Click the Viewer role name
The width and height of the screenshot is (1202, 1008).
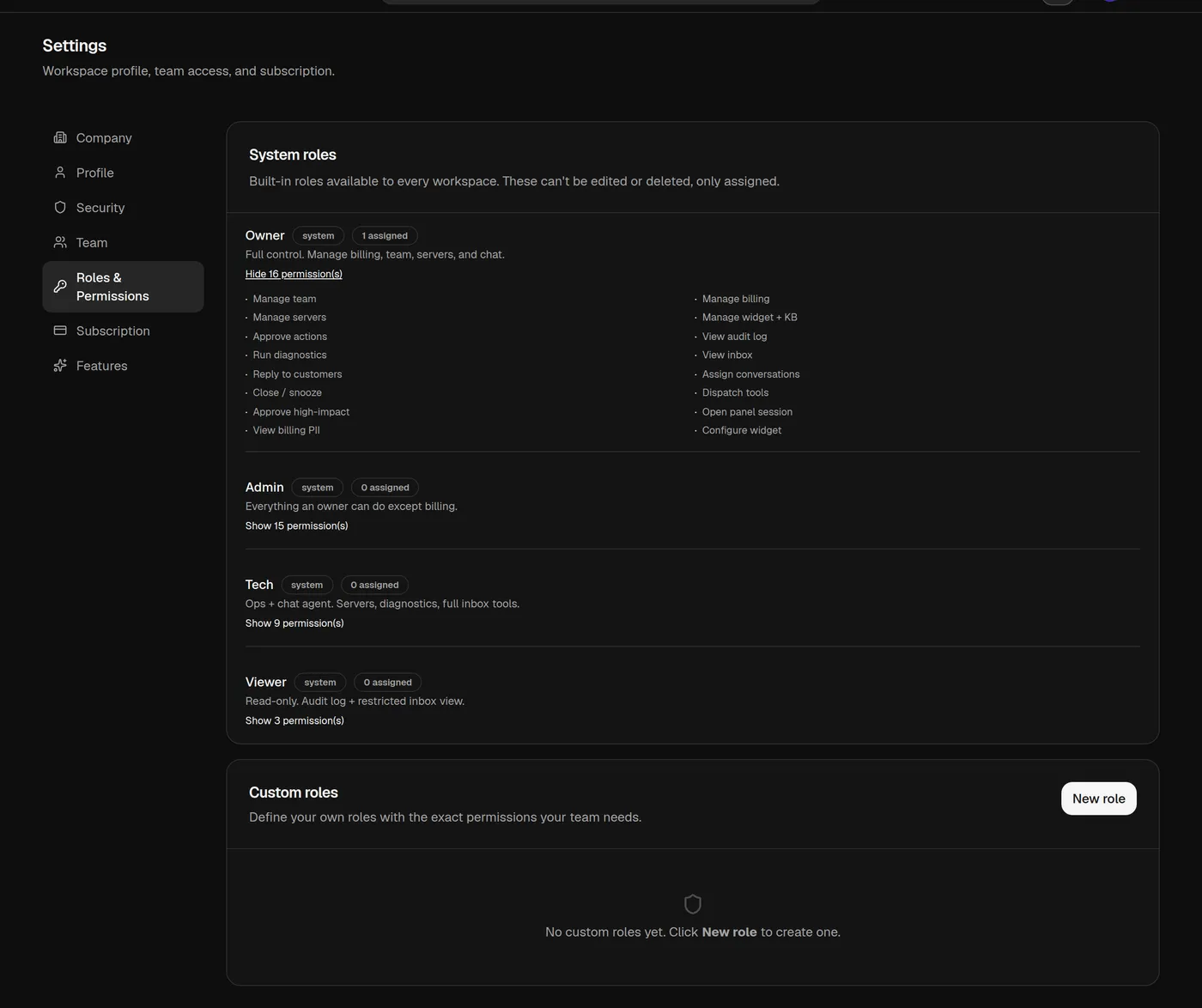click(x=266, y=682)
